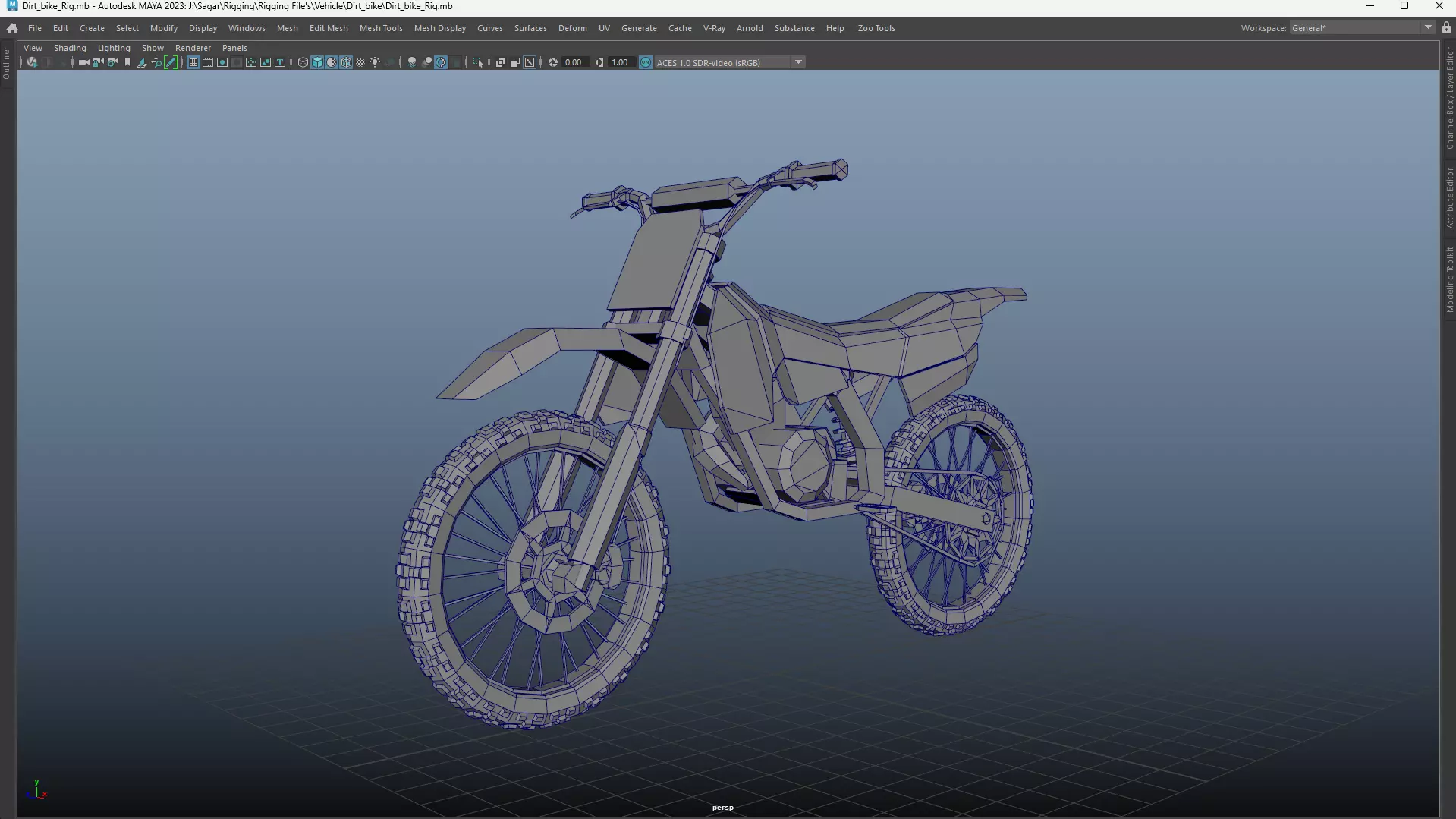Click the Gamma half-circle icon
This screenshot has width=1456, height=819.
click(x=599, y=62)
